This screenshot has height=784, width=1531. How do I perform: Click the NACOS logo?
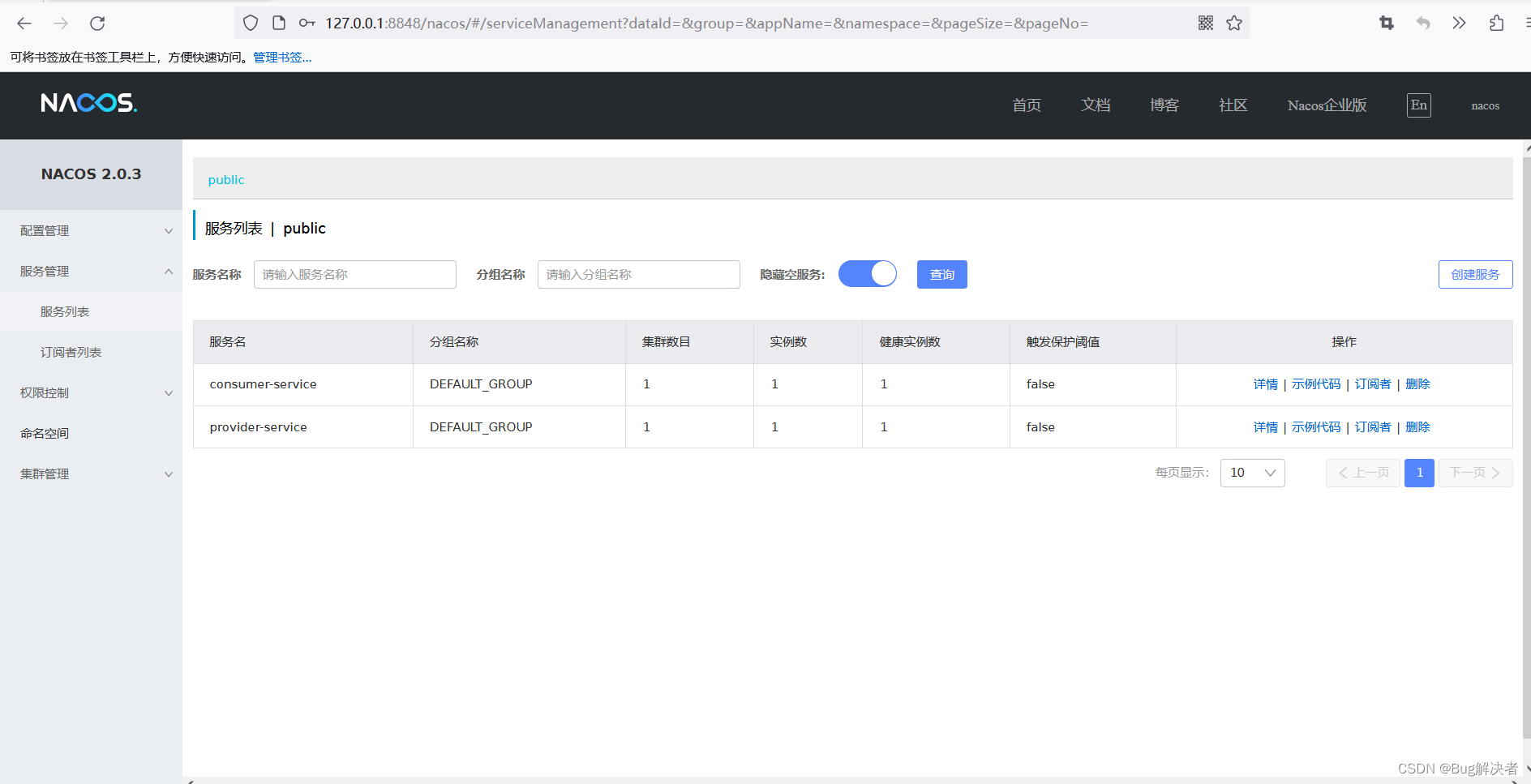(89, 103)
